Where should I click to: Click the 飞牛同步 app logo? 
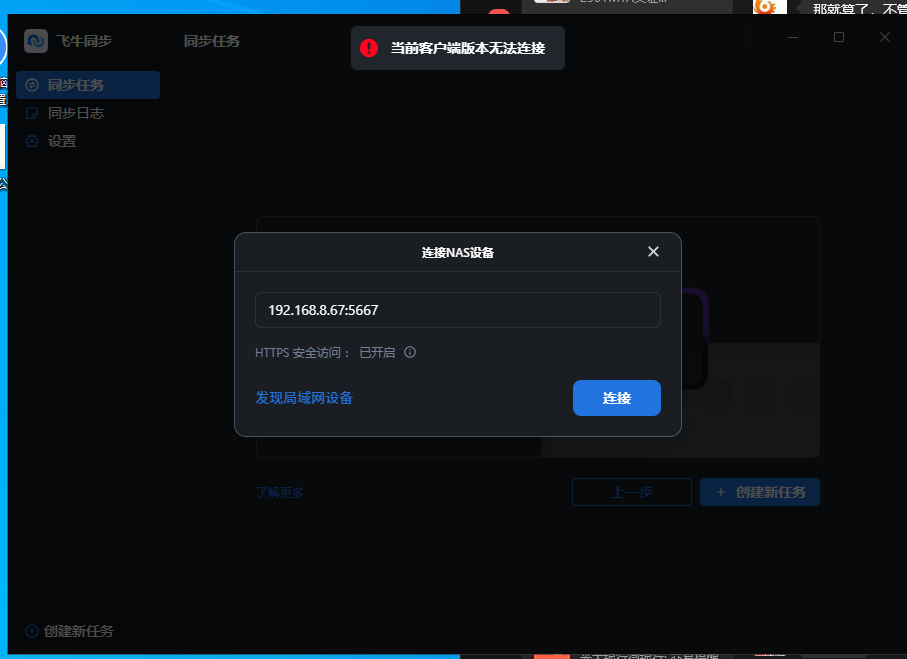tap(37, 41)
